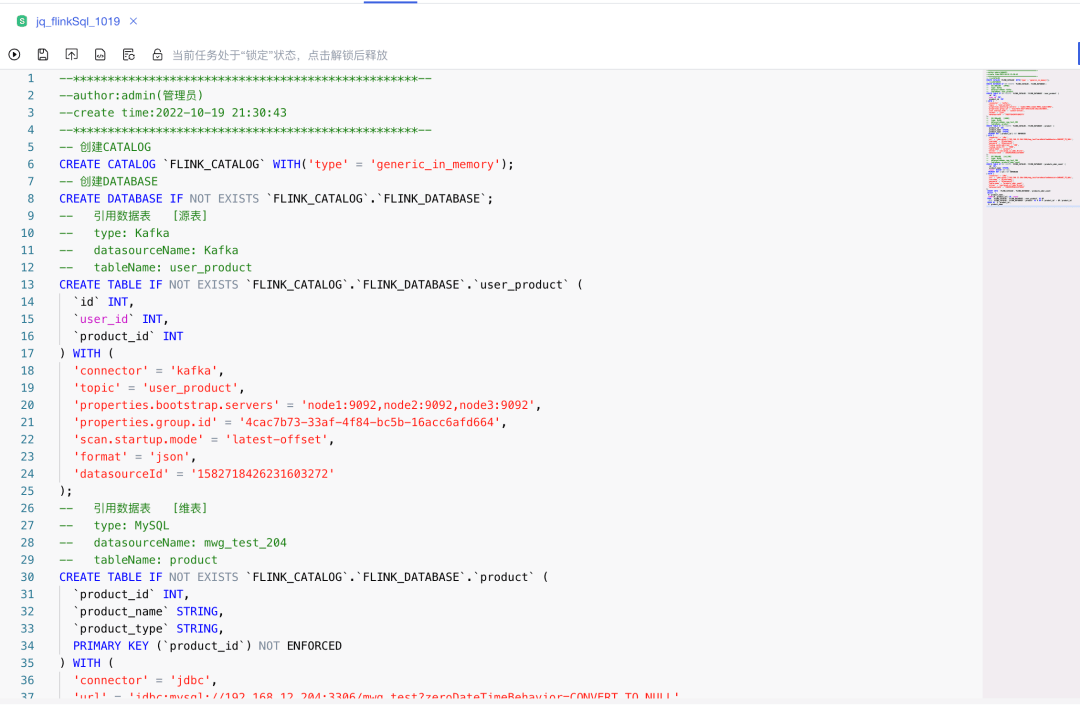Run the Flink SQL task

point(14,55)
